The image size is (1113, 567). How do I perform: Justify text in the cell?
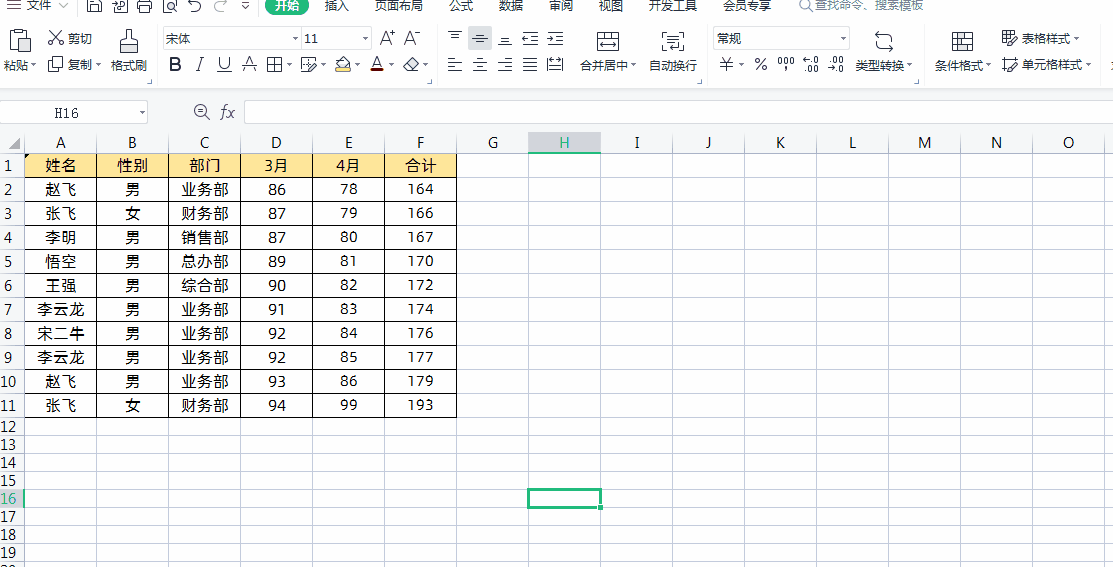pos(530,65)
